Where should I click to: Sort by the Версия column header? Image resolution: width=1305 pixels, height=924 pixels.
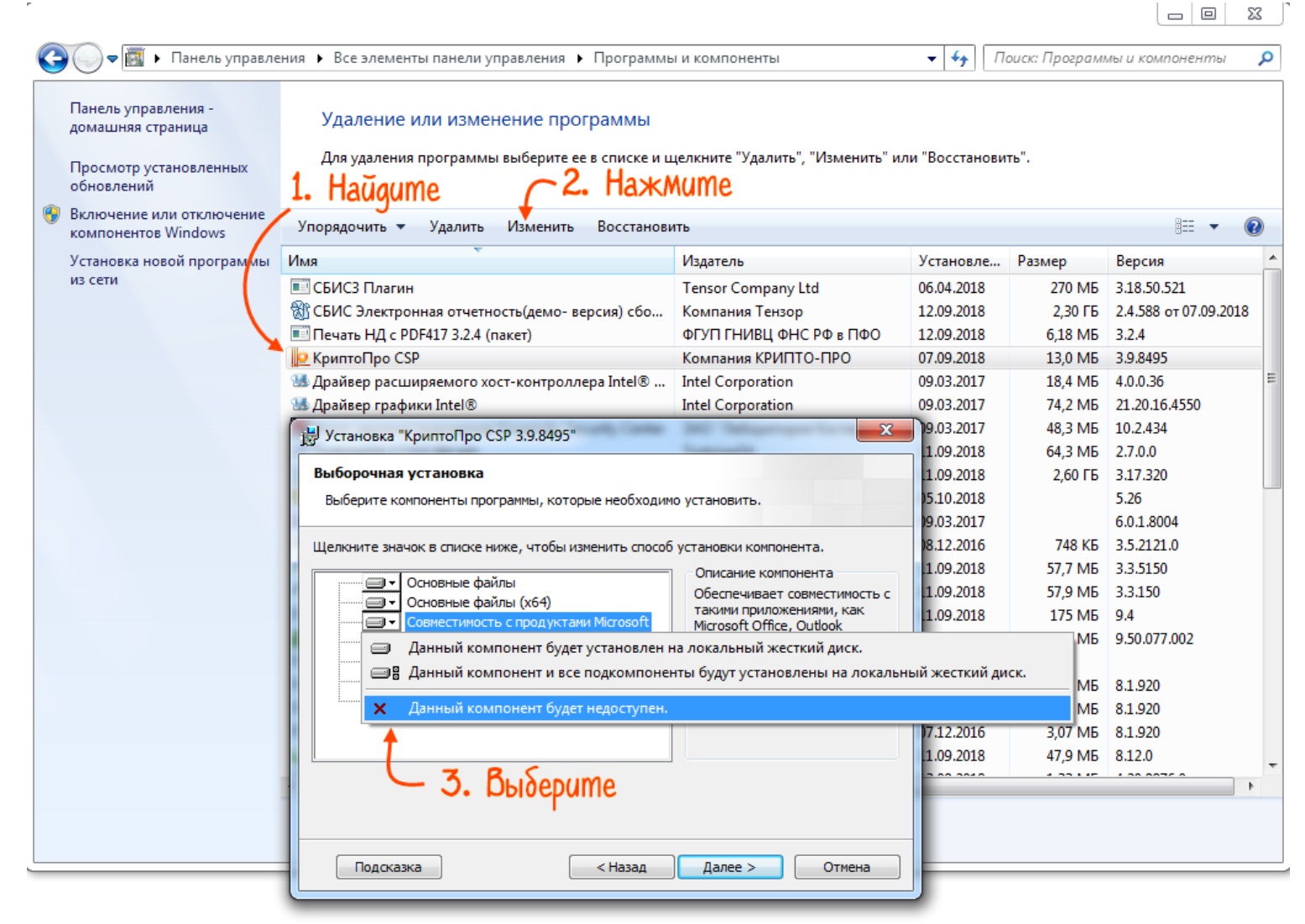[x=1184, y=261]
